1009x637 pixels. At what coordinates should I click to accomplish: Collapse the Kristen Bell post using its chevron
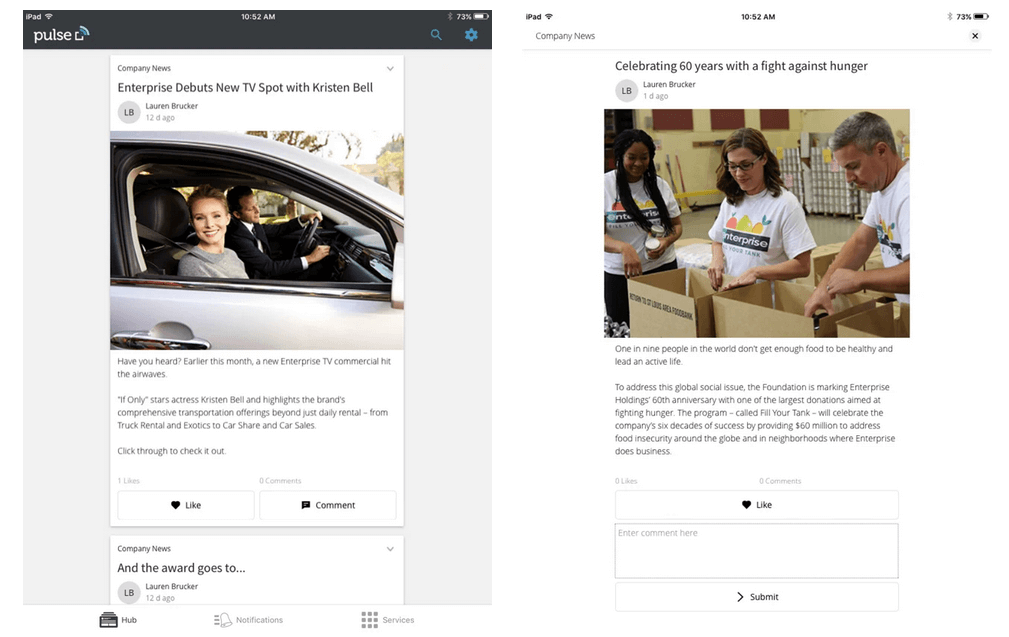[390, 68]
